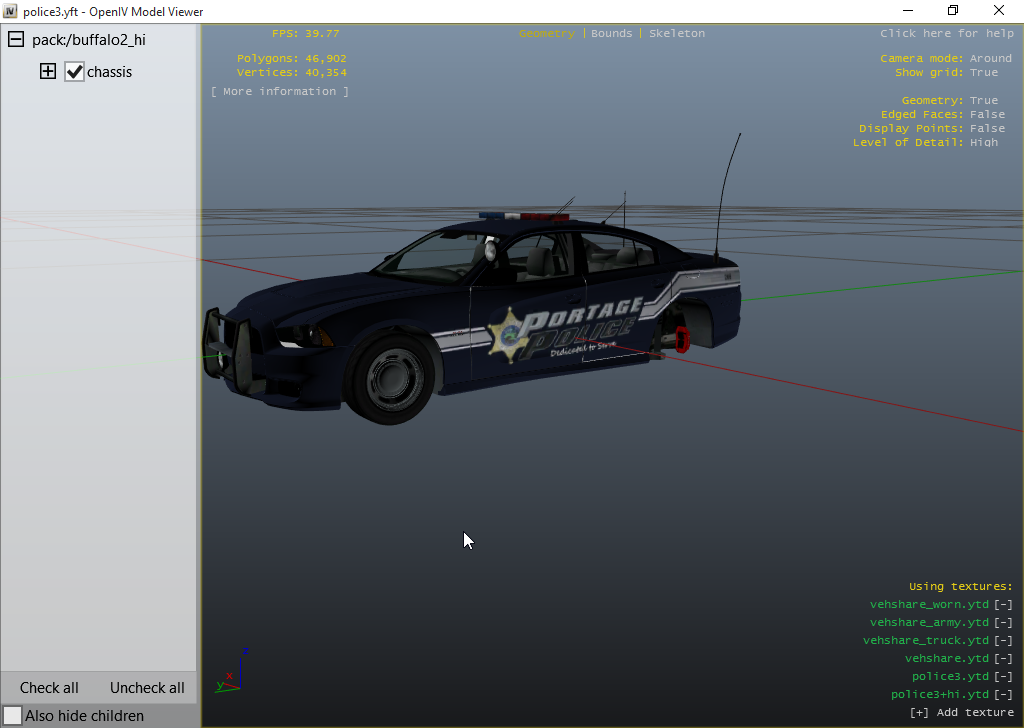
Task: Toggle the Show grid True value
Action: click(983, 72)
